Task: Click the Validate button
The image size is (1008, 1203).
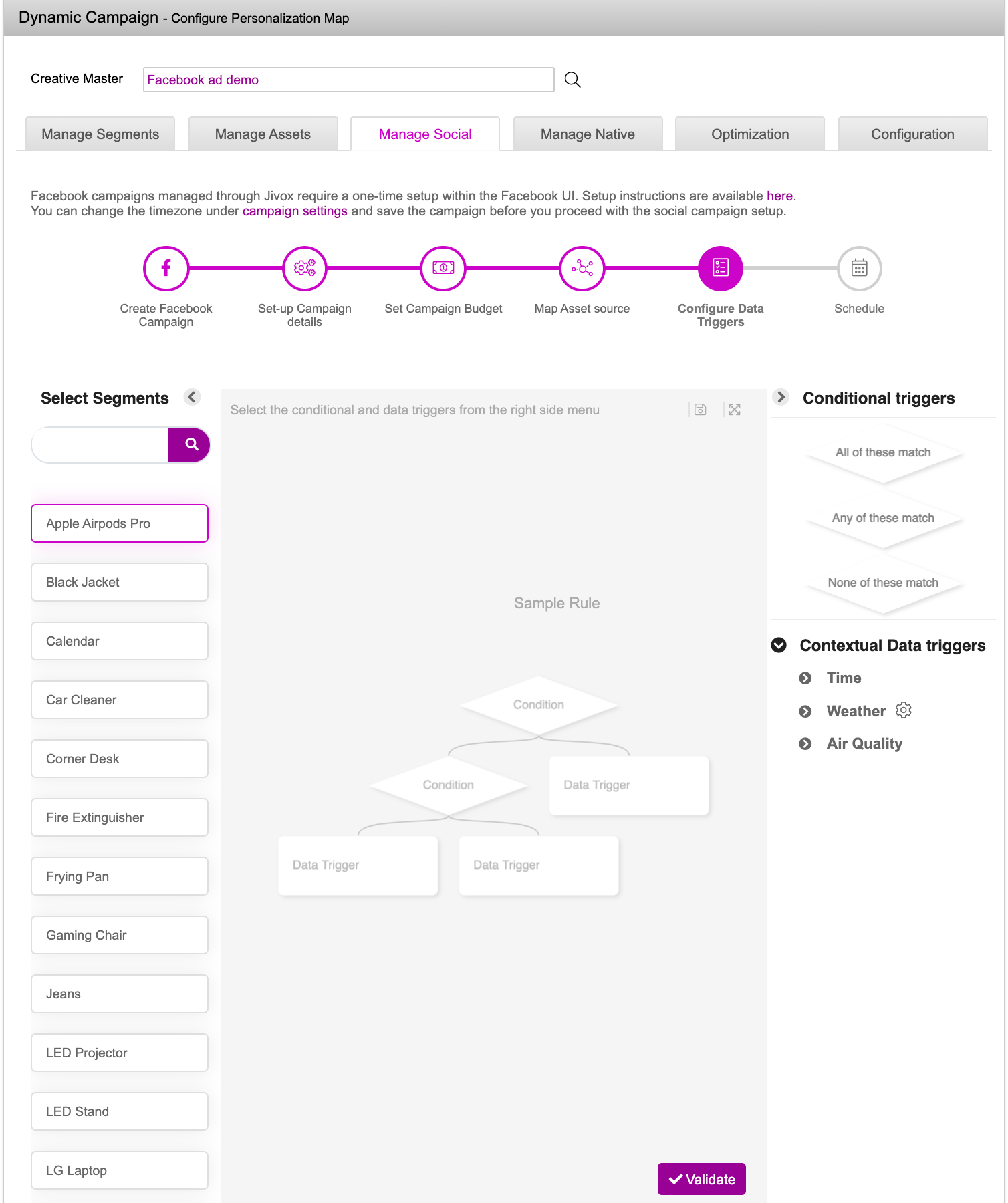Action: [701, 1179]
